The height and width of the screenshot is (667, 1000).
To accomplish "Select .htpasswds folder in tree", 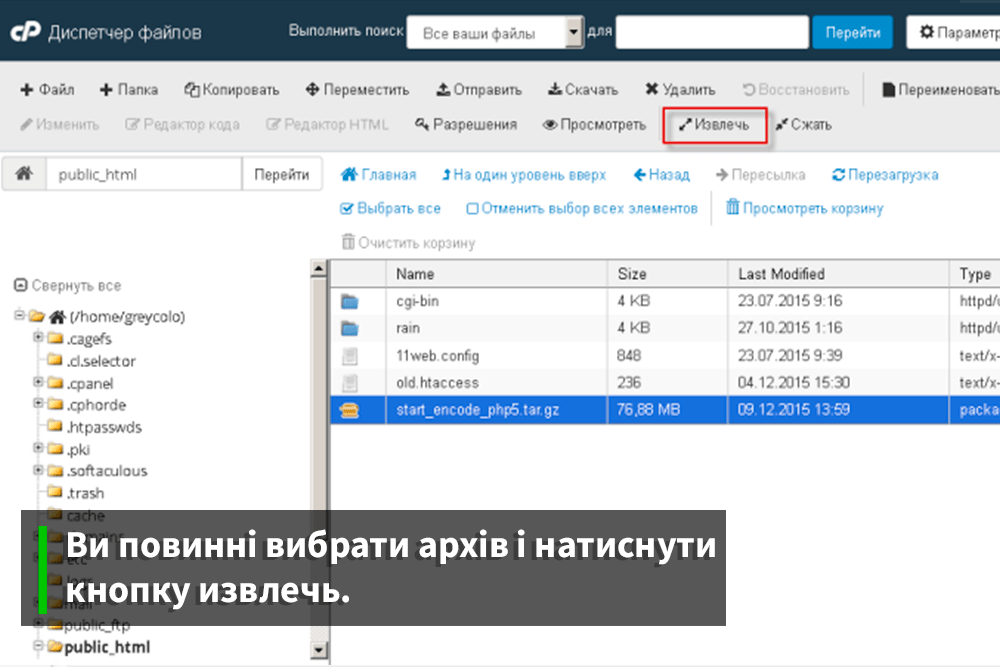I will pos(104,427).
